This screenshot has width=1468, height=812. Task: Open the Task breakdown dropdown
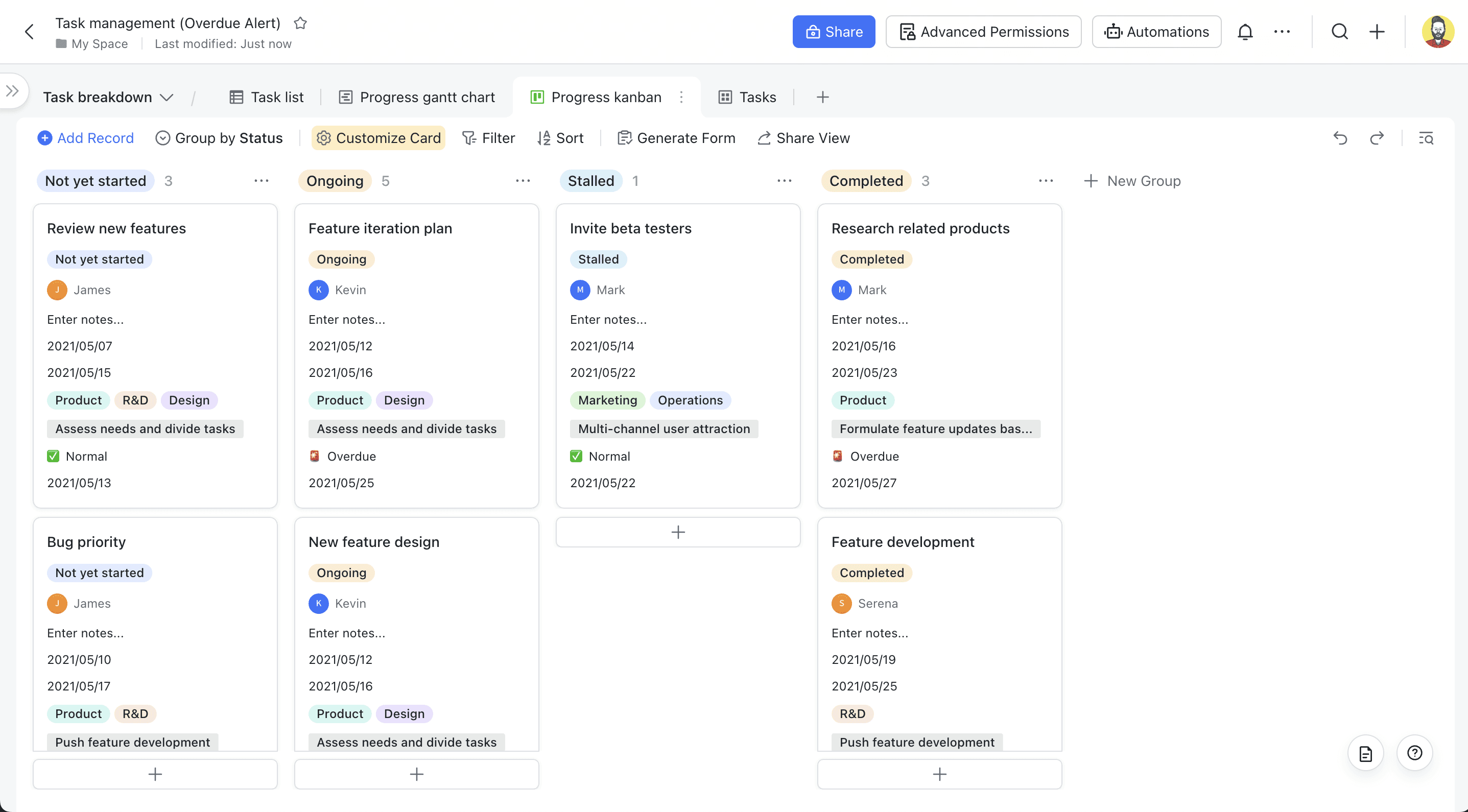pos(108,98)
